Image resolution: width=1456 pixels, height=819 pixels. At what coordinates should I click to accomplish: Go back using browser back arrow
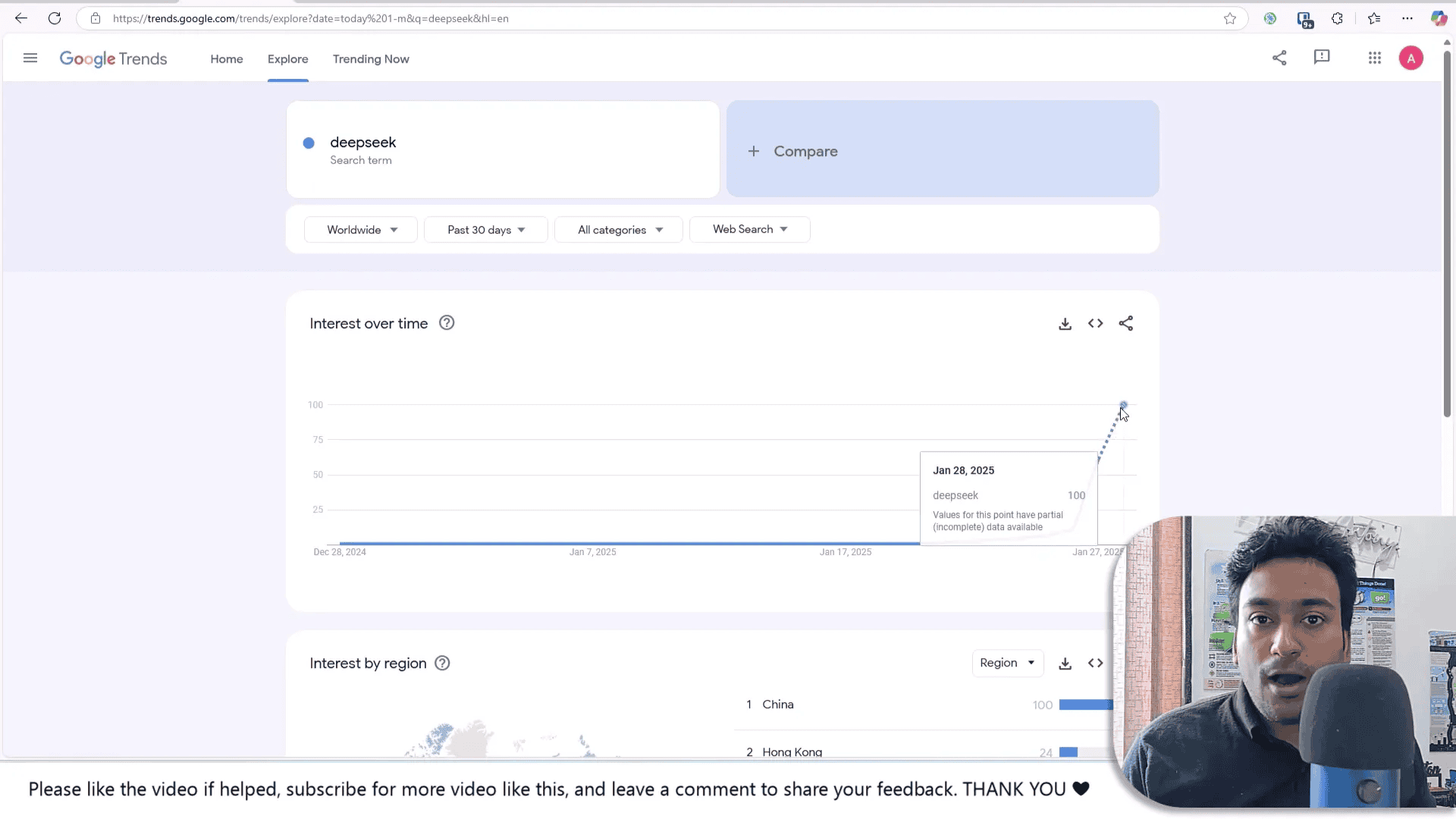(x=21, y=18)
